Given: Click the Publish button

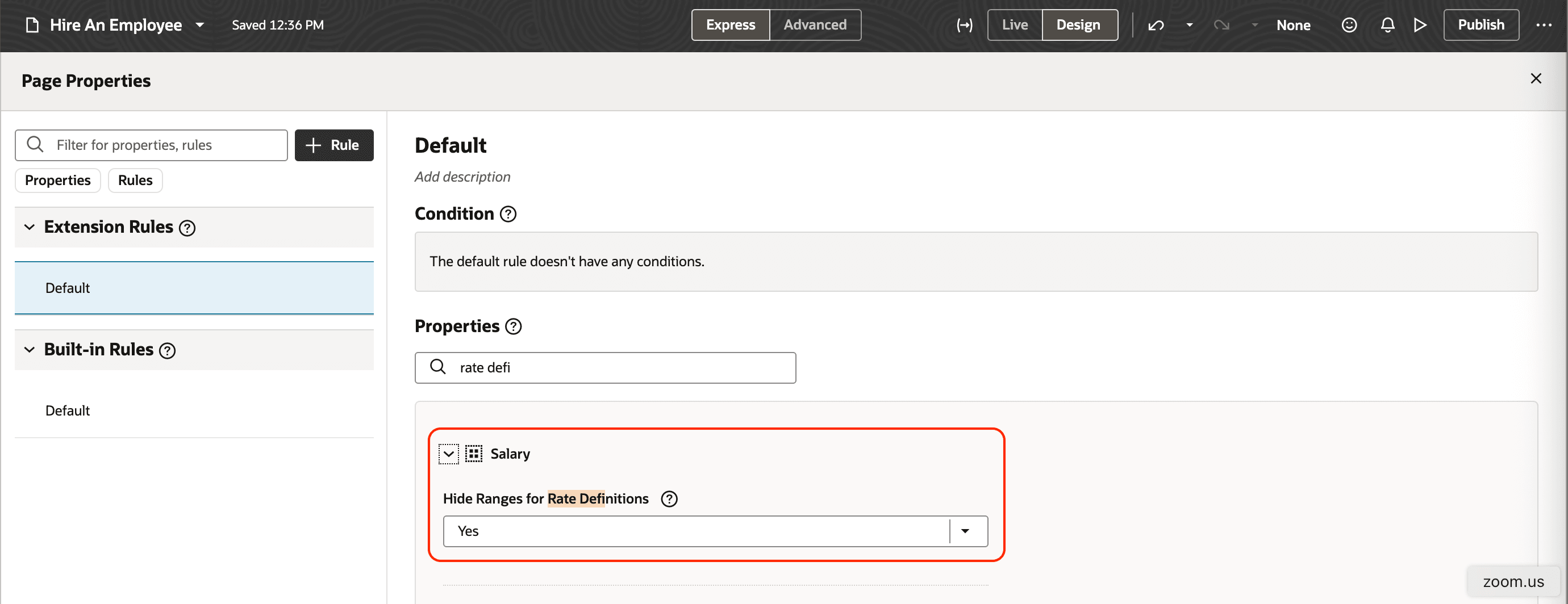Looking at the screenshot, I should point(1481,25).
